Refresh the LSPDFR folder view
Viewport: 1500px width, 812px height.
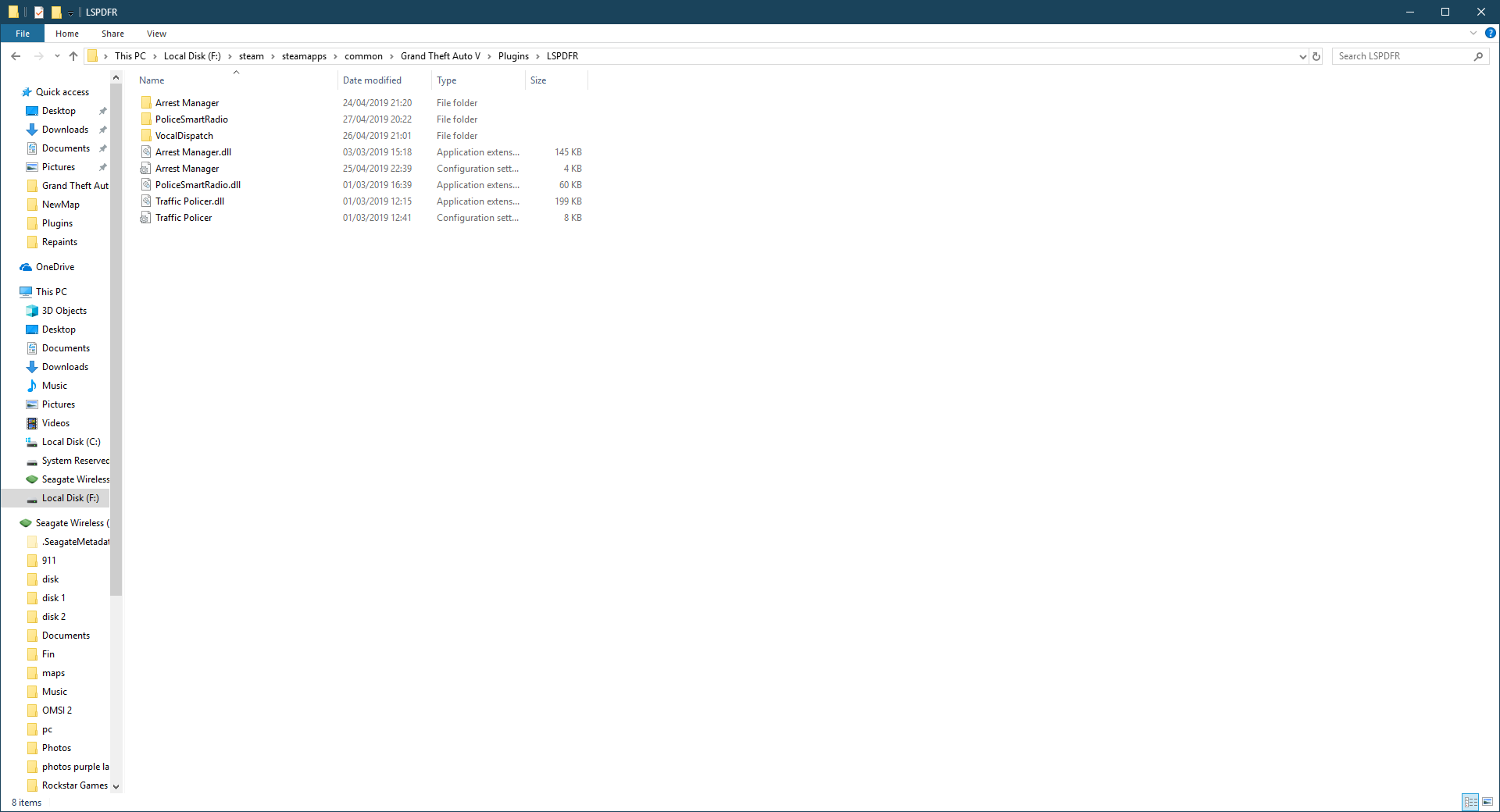tap(1316, 56)
